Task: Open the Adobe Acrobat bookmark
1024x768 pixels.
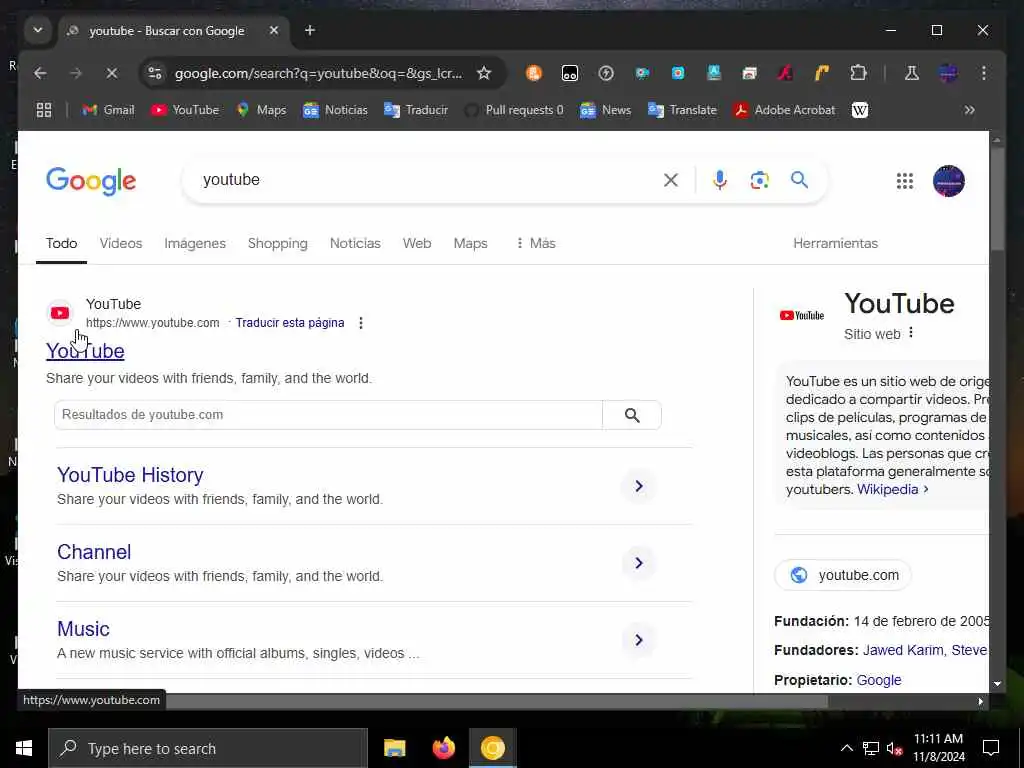Action: pyautogui.click(x=784, y=110)
